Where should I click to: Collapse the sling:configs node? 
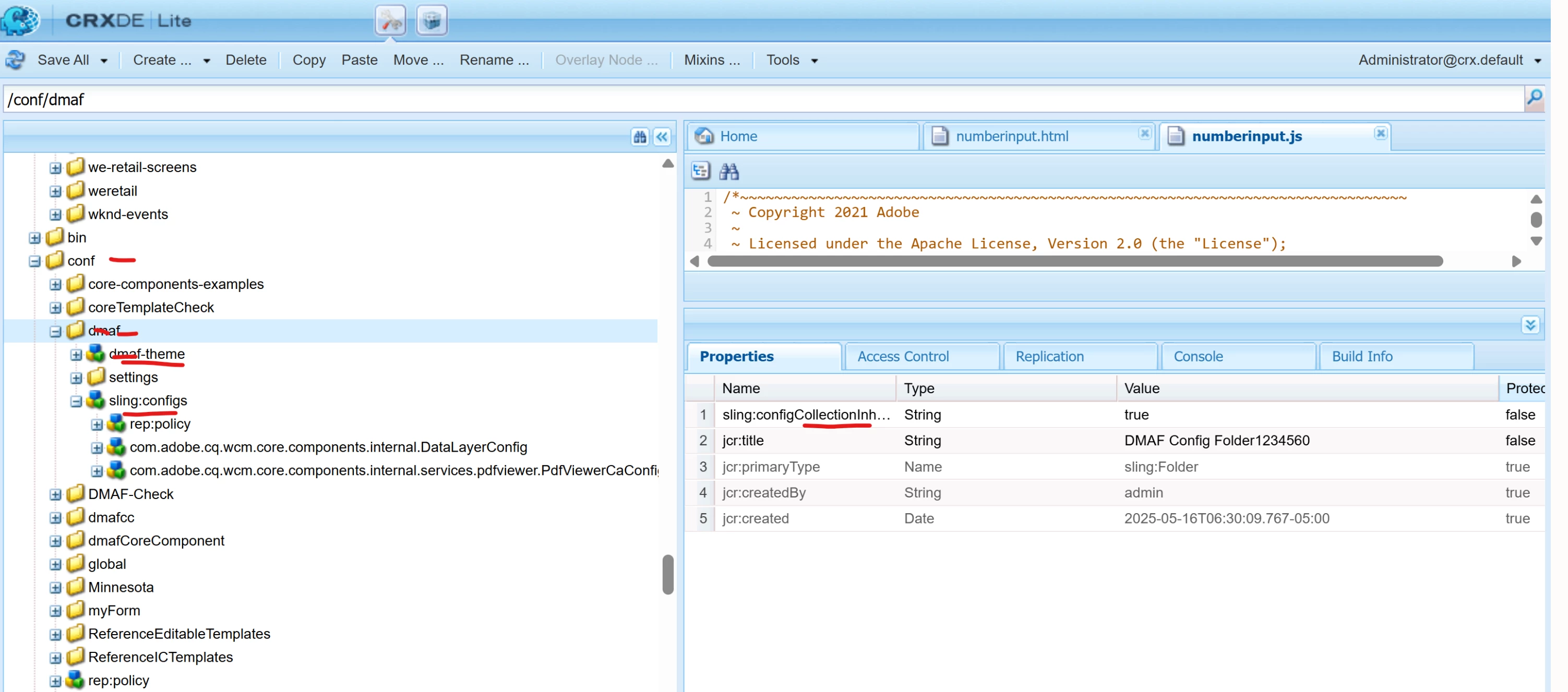76,400
